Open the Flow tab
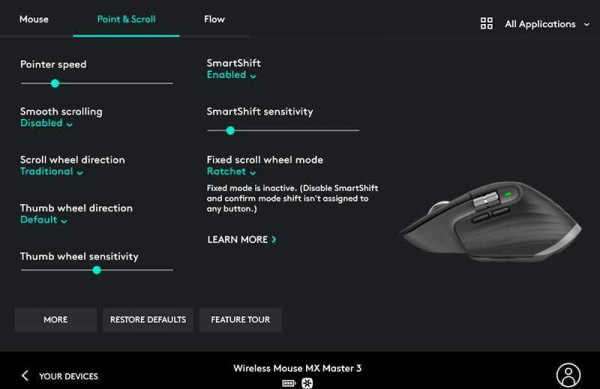Viewport: 600px width, 389px height. [214, 19]
